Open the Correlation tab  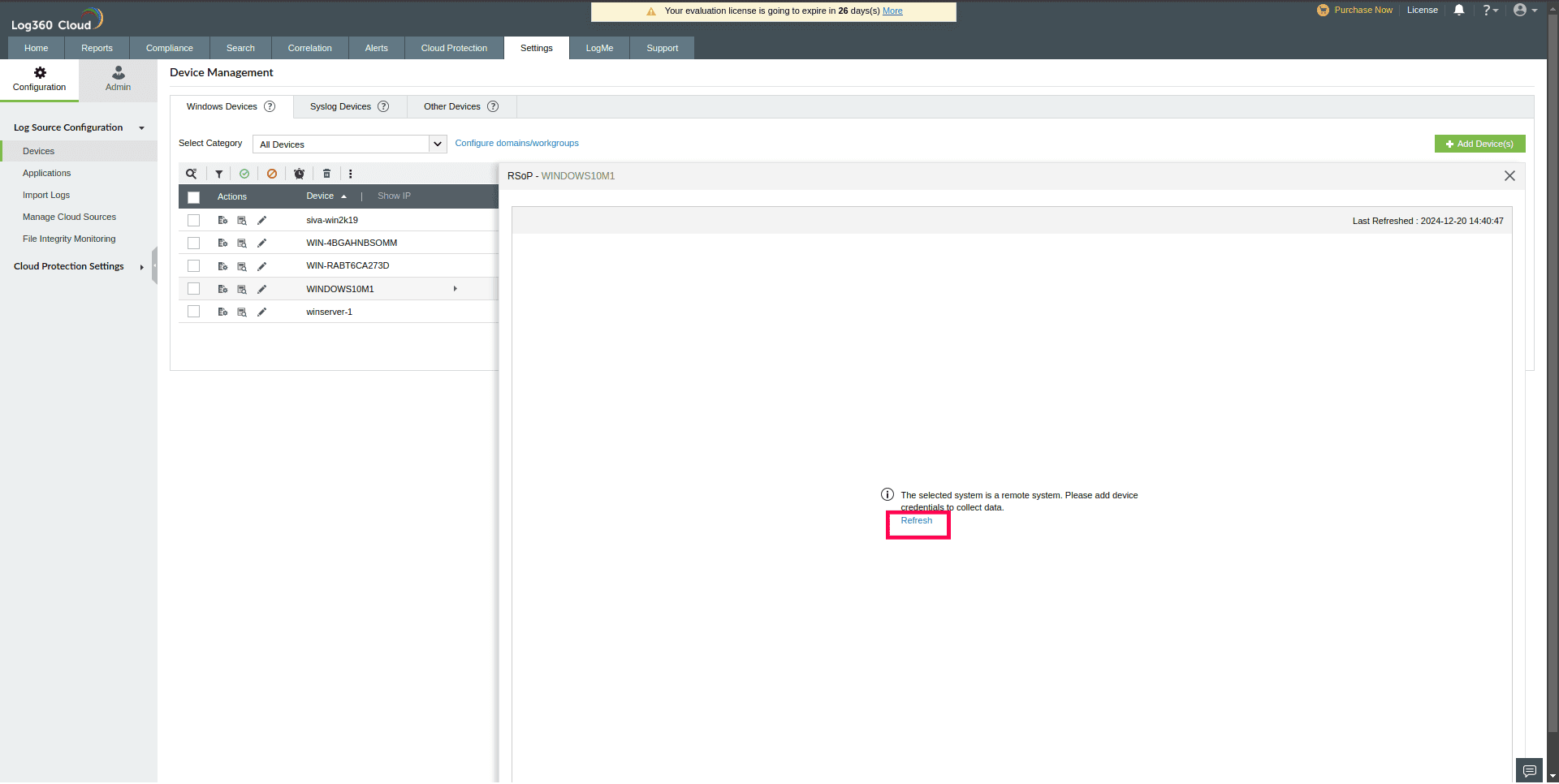point(310,48)
